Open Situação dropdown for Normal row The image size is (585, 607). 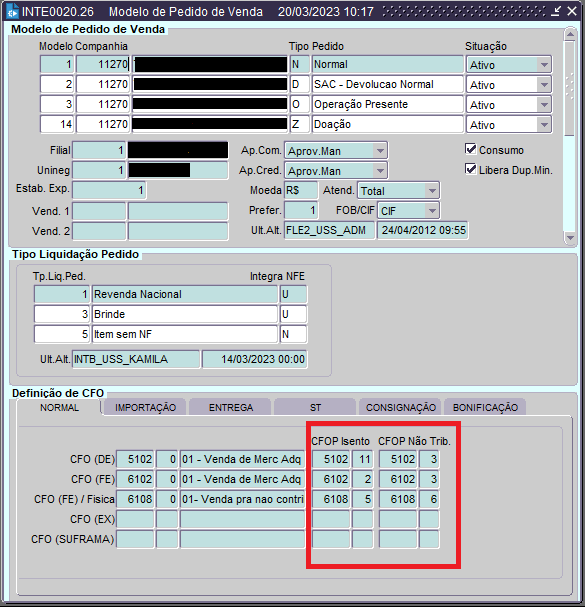coord(544,65)
